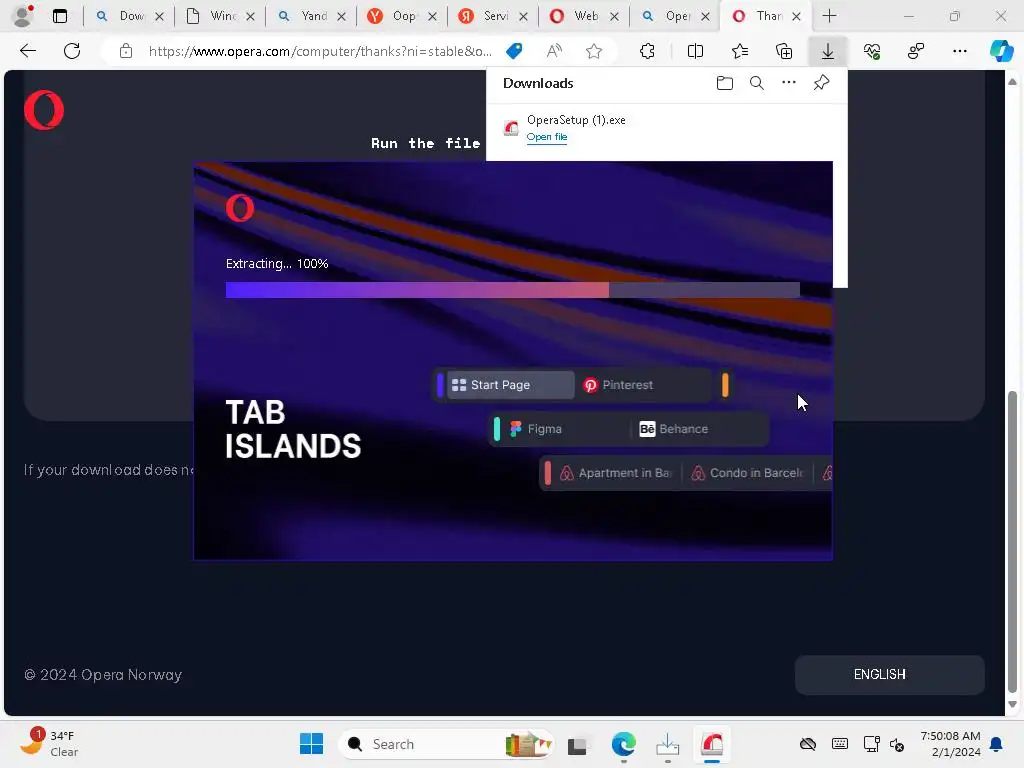The height and width of the screenshot is (768, 1024).
Task: Click the touch keyboard tray icon
Action: (x=840, y=744)
